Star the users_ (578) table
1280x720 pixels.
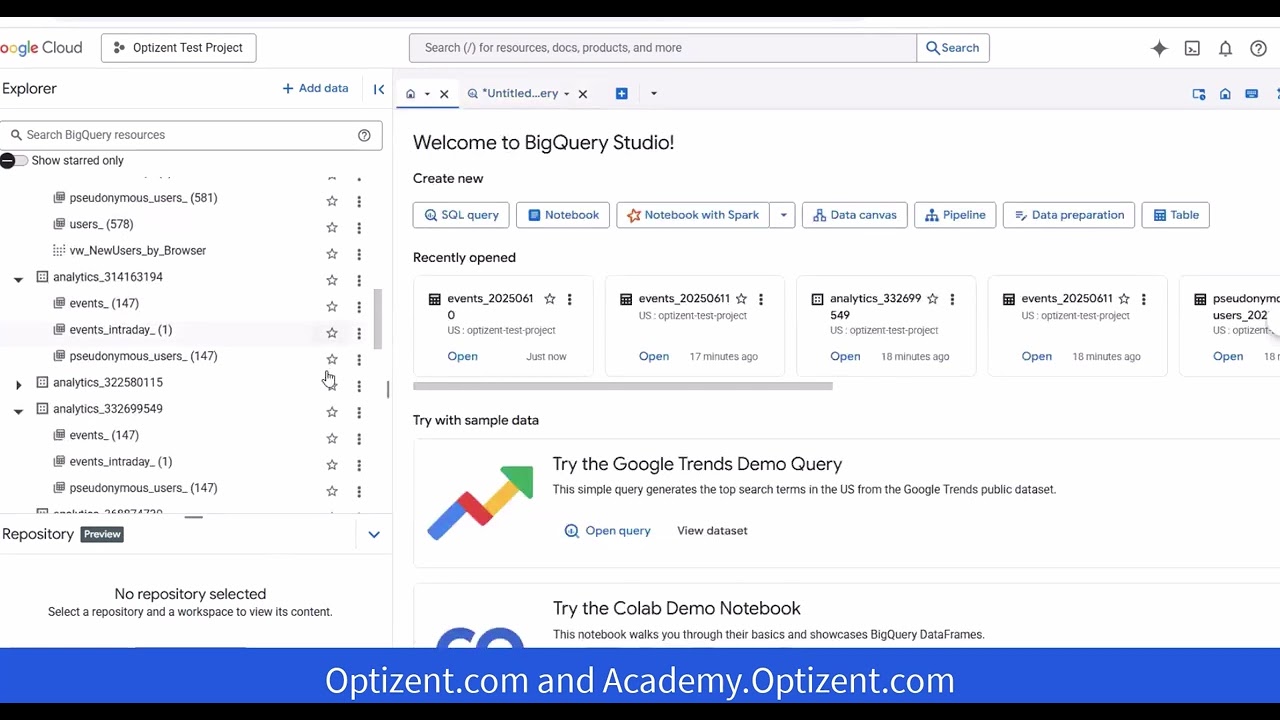click(x=332, y=227)
